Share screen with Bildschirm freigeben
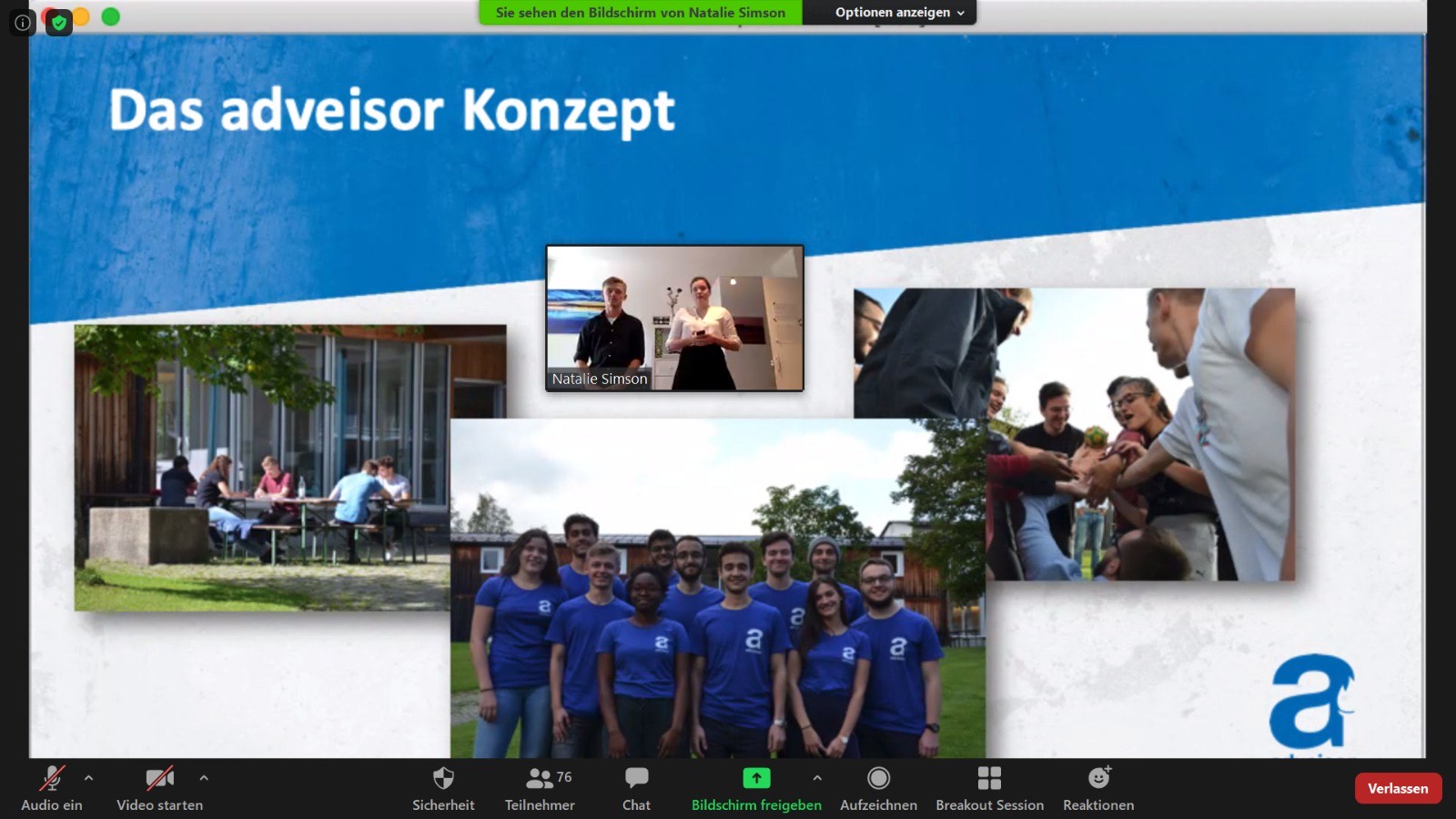This screenshot has width=1456, height=819. coord(756,788)
